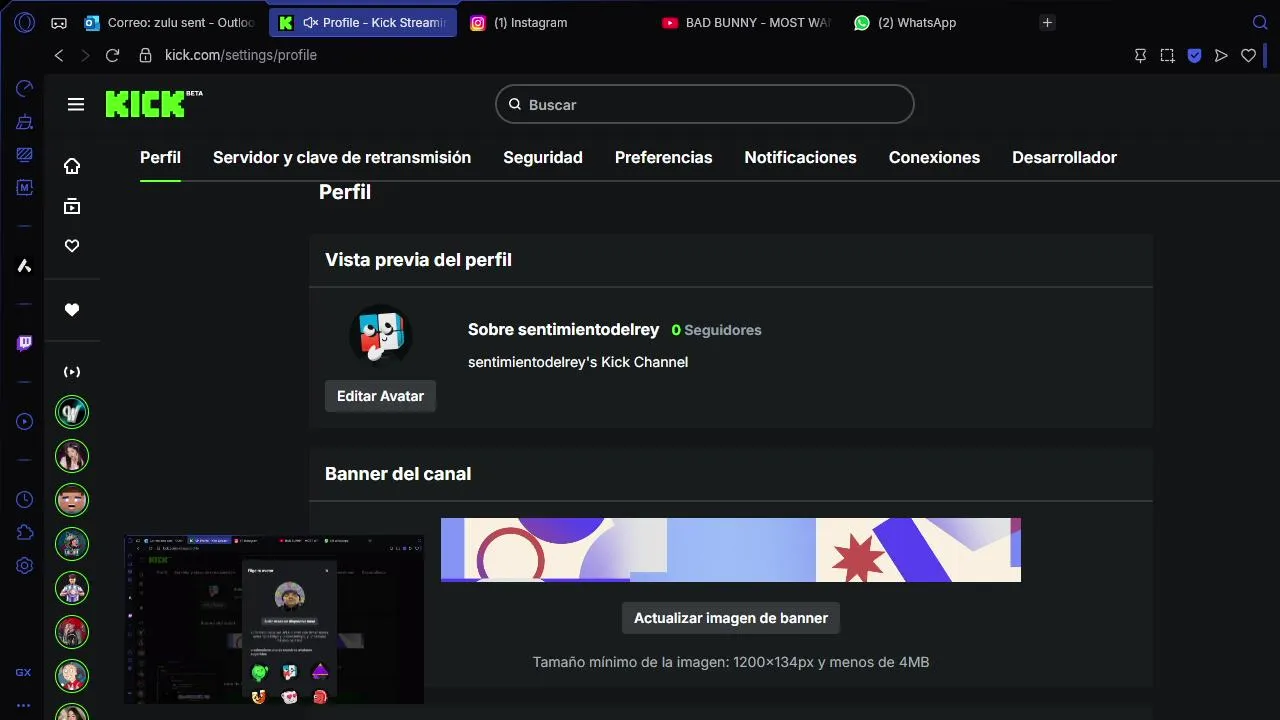Screen dimensions: 1280x720
Task: Open the Notificaciones settings tab
Action: [801, 157]
